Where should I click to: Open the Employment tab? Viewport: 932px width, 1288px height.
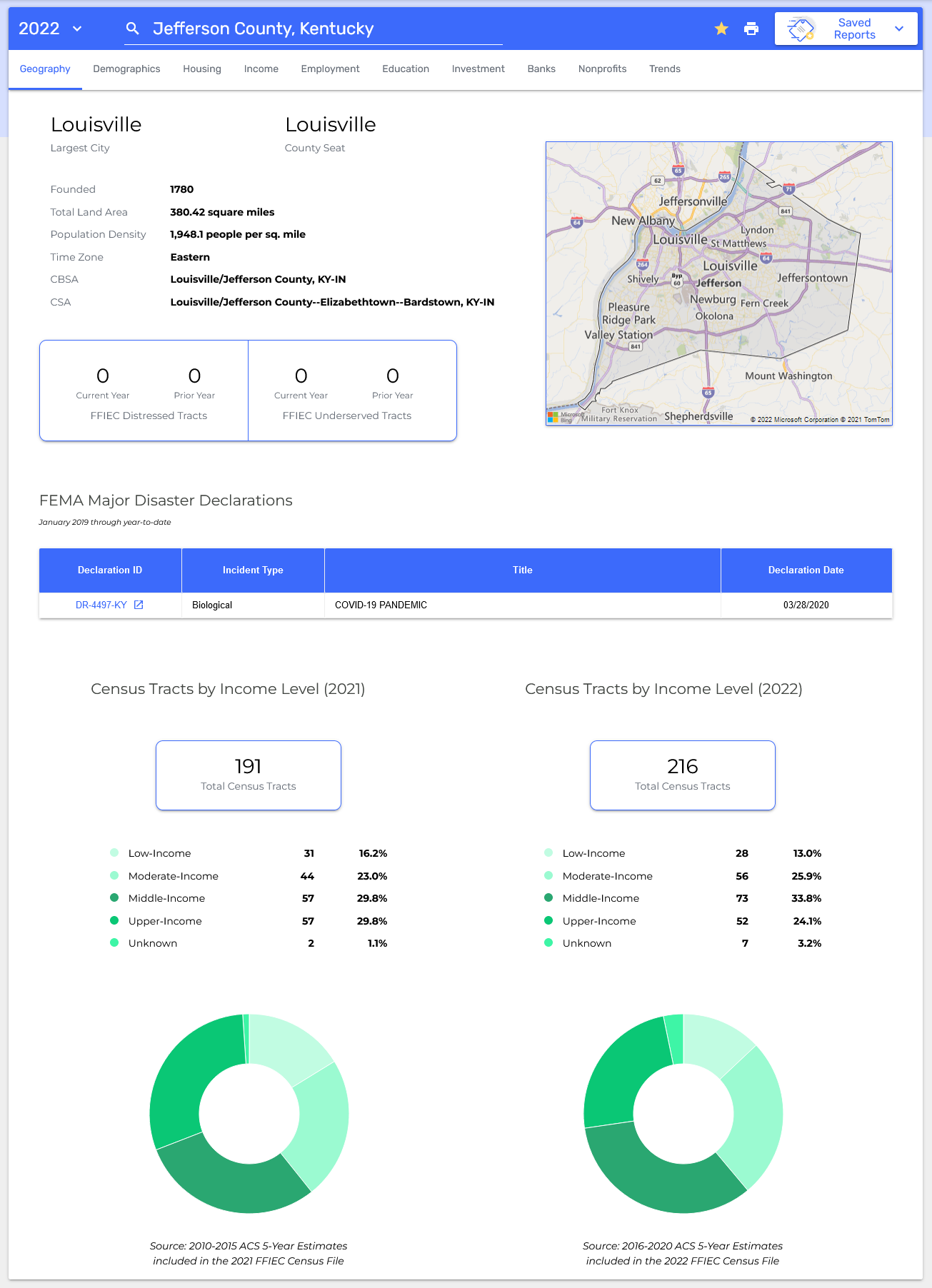pos(331,69)
